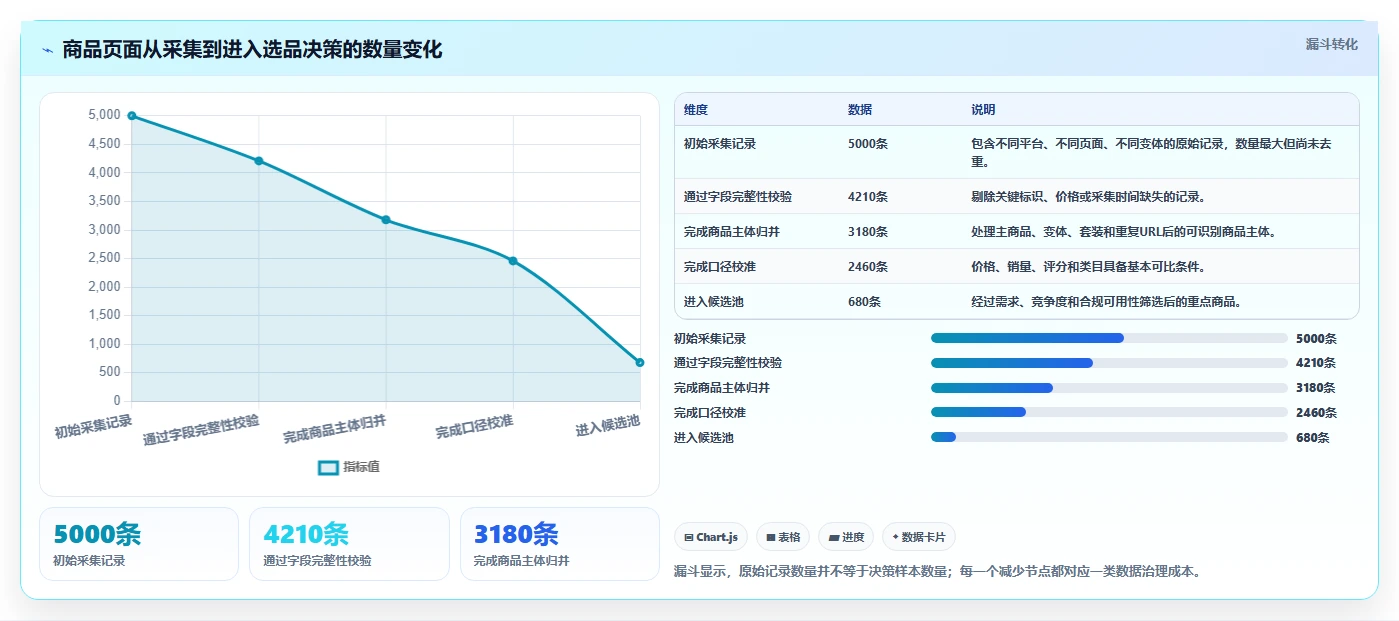Click description starting 经过需求、竞争度
This screenshot has width=1399, height=621.
click(x=1106, y=302)
